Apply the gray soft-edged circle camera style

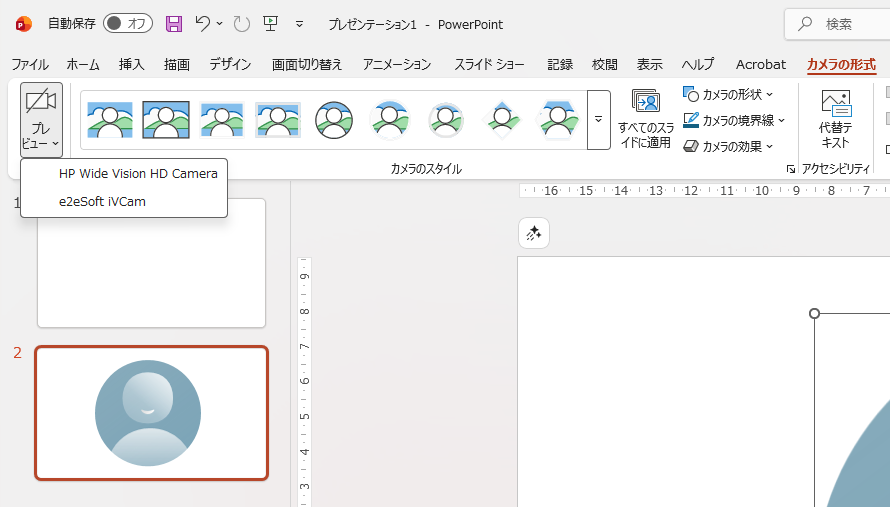[x=446, y=120]
